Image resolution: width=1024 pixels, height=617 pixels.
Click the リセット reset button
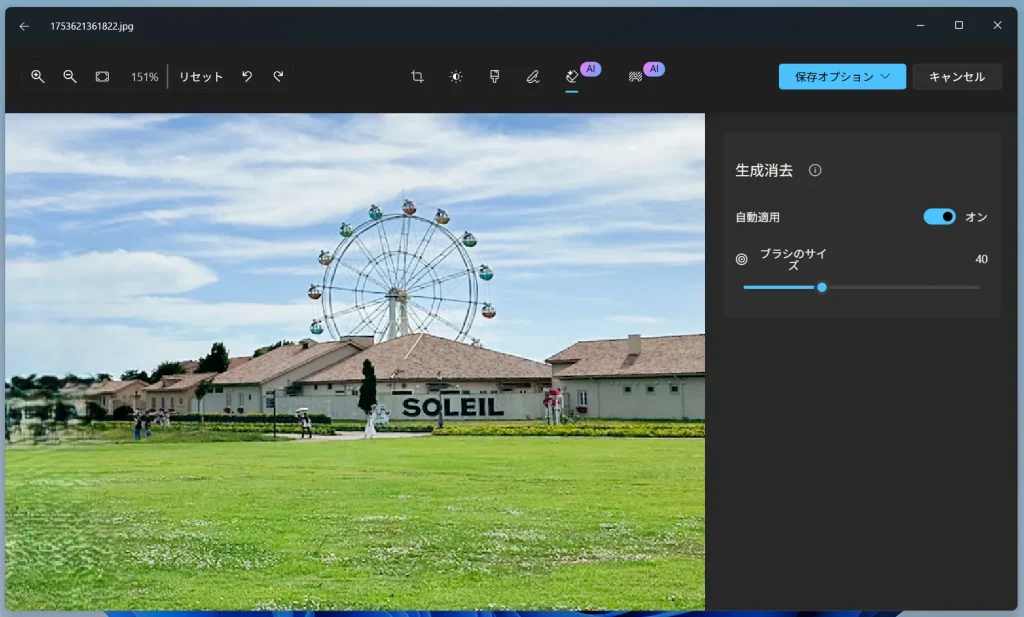point(201,76)
